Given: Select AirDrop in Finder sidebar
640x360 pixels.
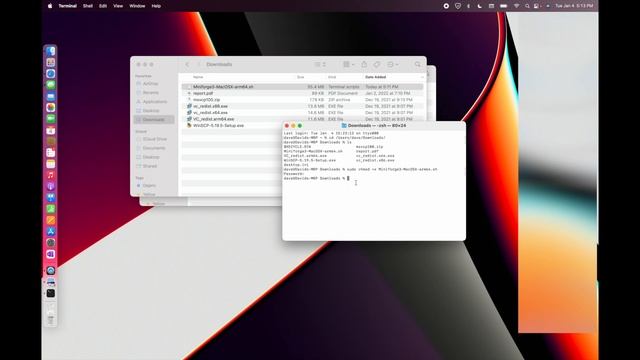Looking at the screenshot, I should click(154, 84).
